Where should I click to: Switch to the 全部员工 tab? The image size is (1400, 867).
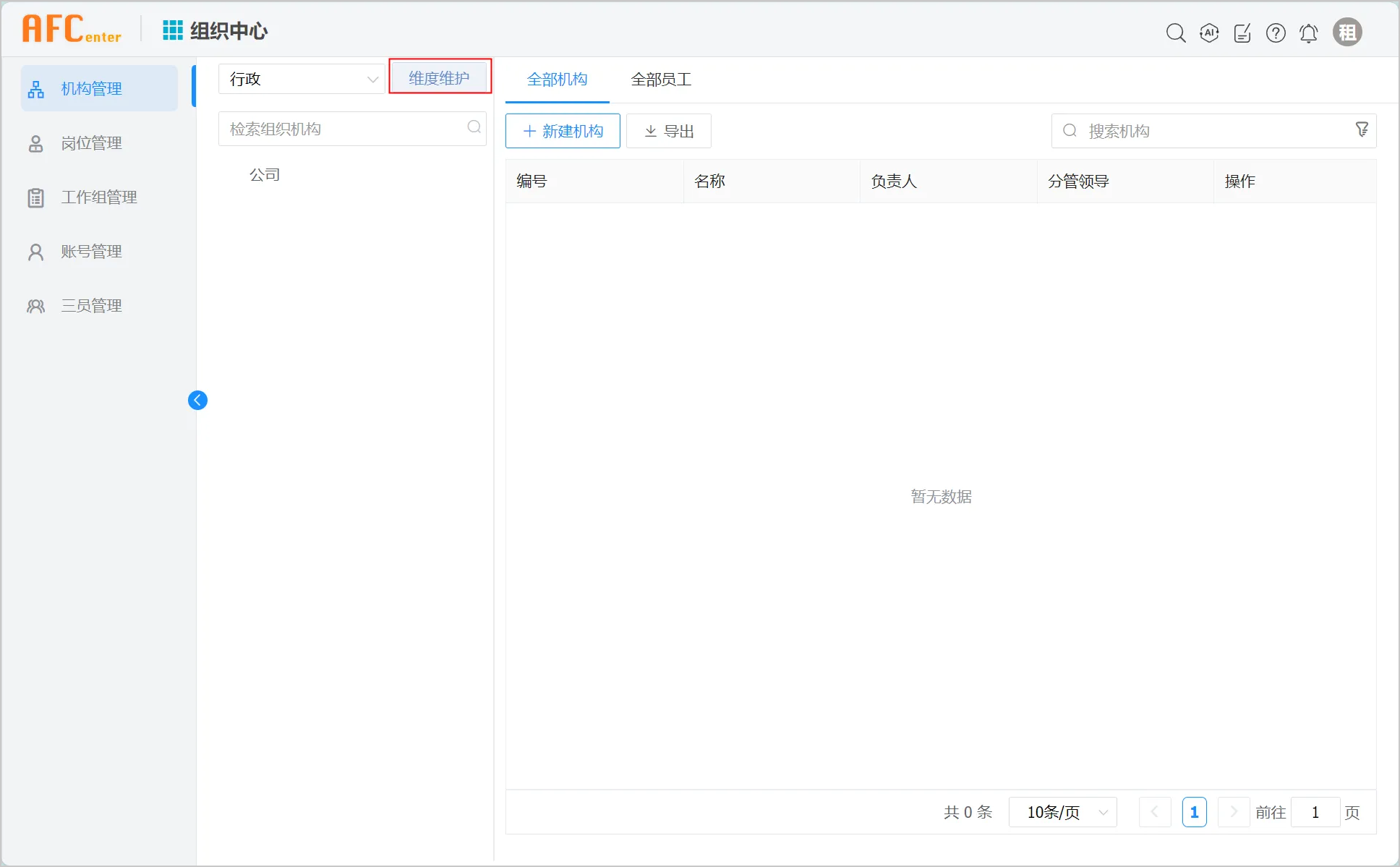[x=661, y=80]
